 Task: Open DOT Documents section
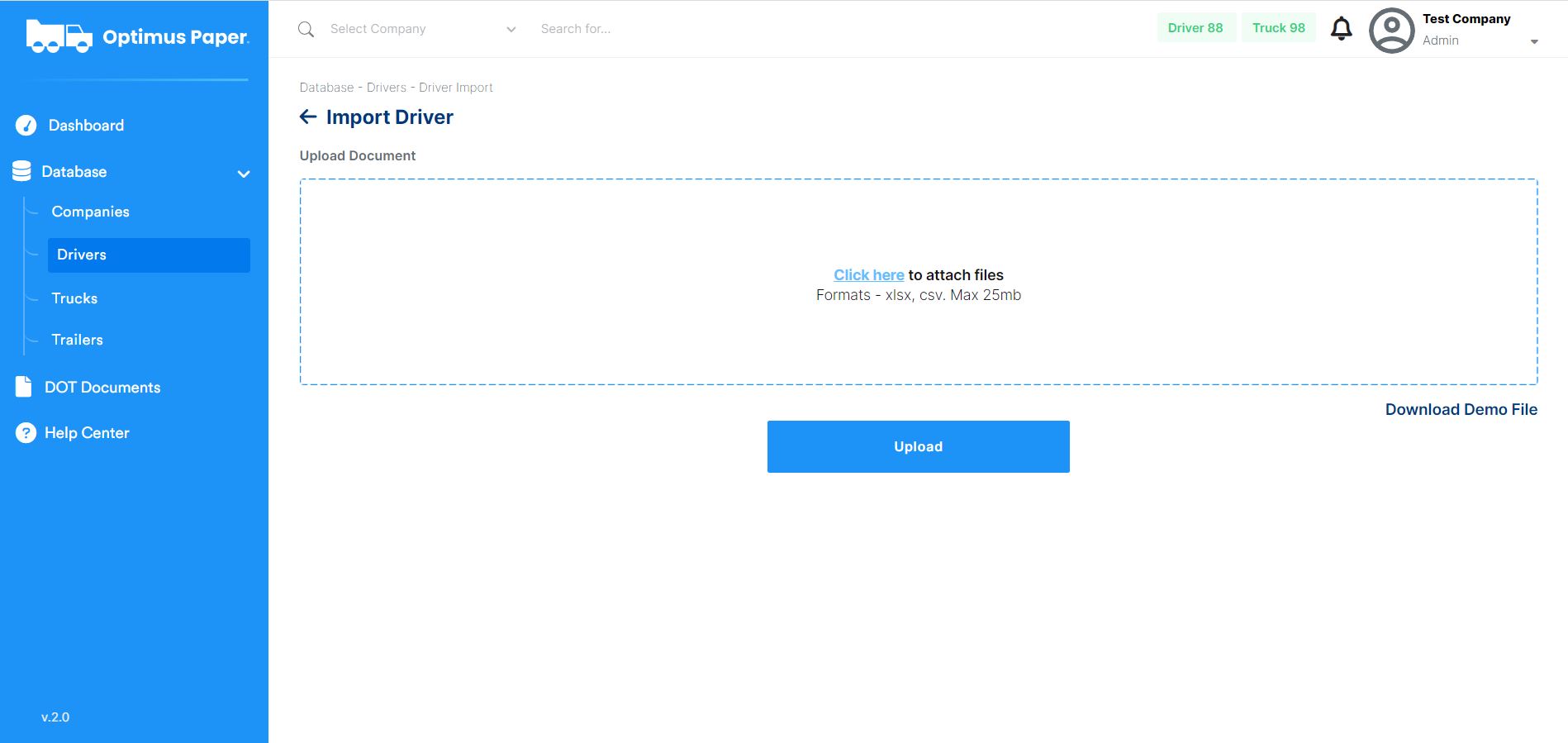coord(102,388)
